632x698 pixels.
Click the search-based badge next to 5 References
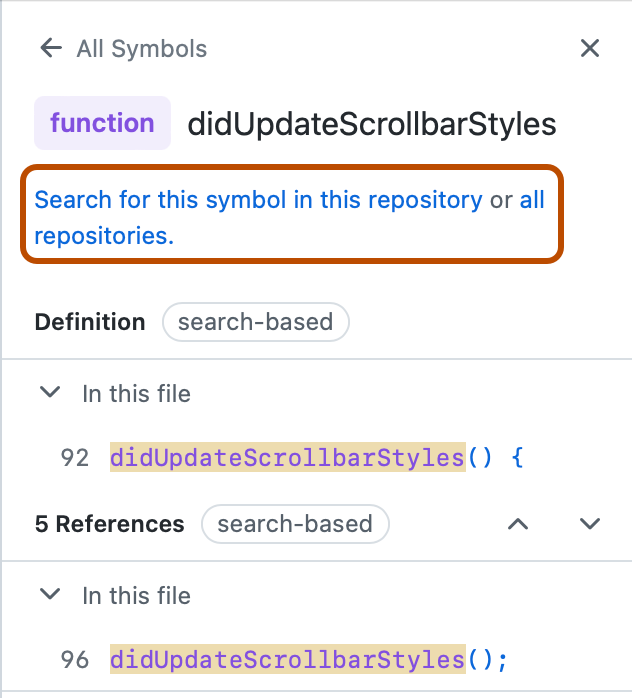coord(295,524)
